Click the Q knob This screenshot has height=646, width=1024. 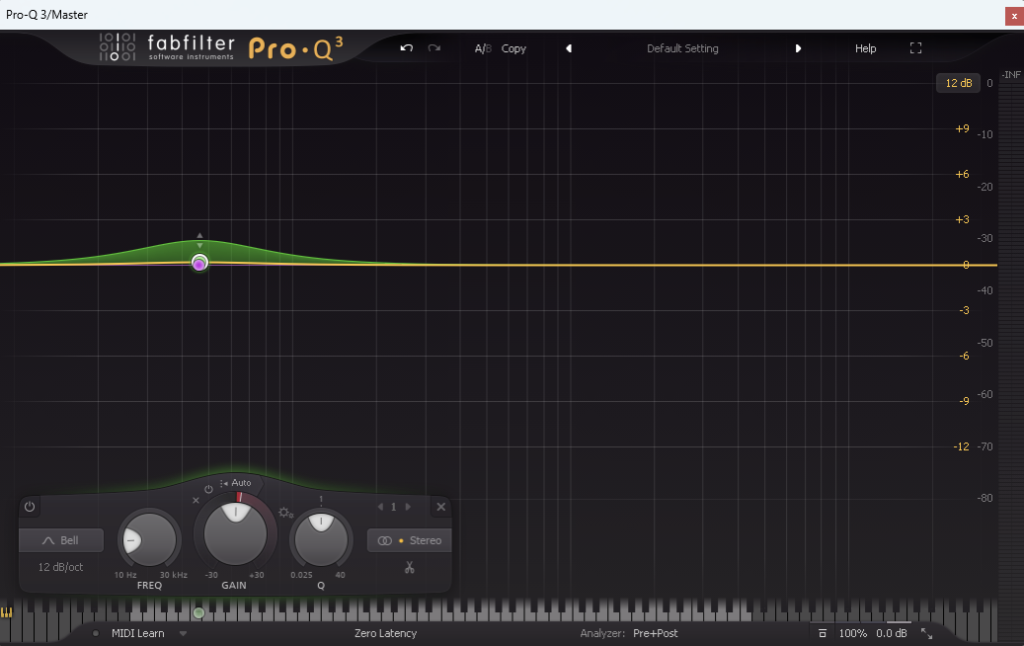(x=321, y=540)
